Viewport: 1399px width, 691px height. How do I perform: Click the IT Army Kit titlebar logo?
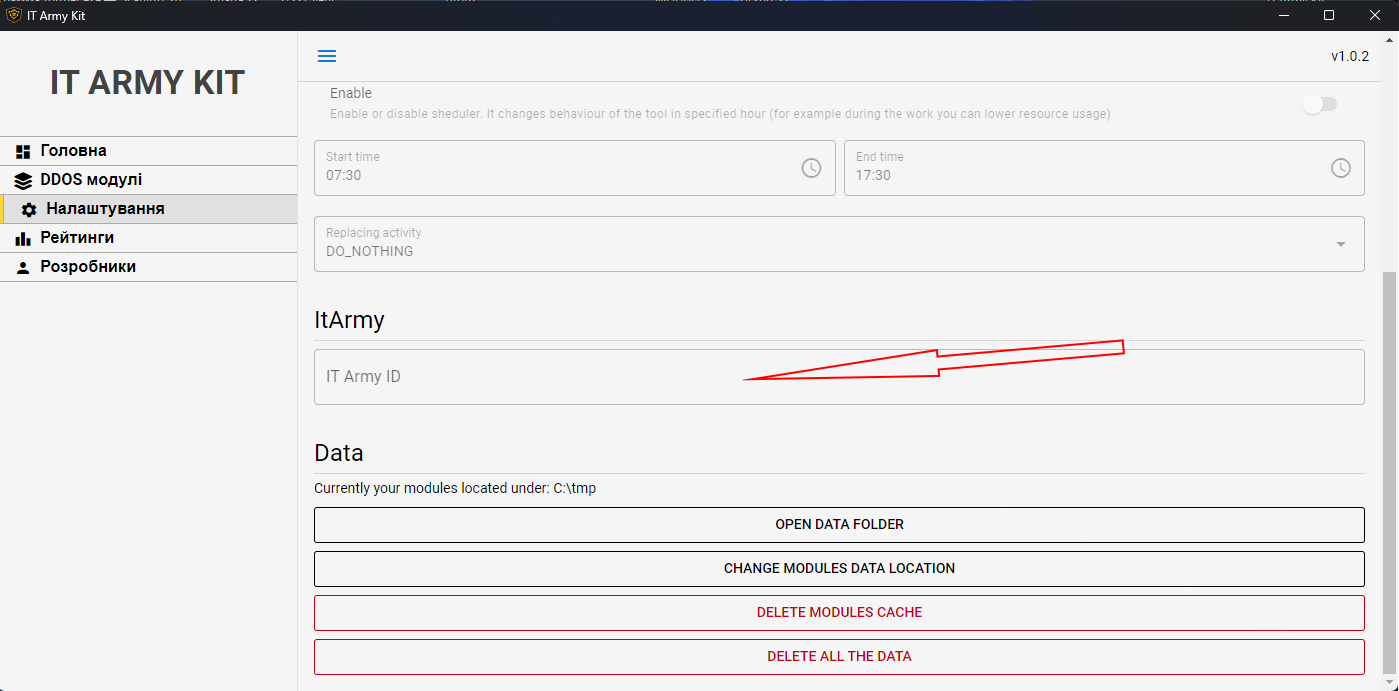(x=14, y=15)
